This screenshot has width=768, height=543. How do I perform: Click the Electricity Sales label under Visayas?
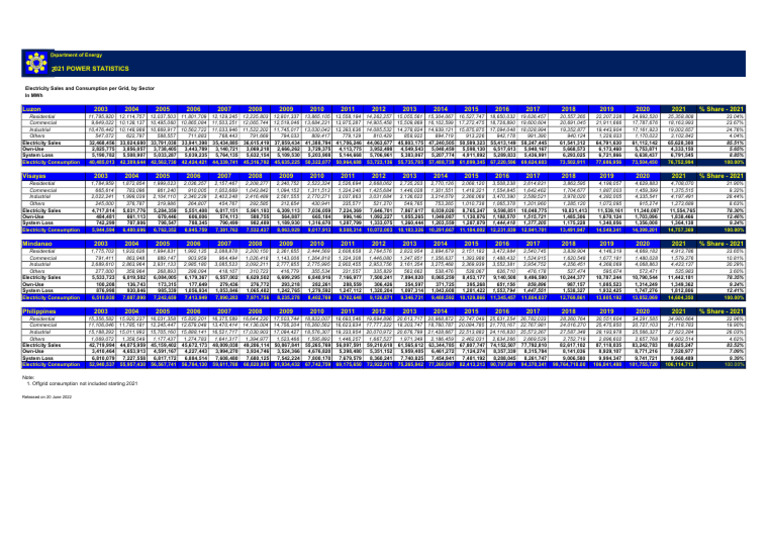pos(42,210)
